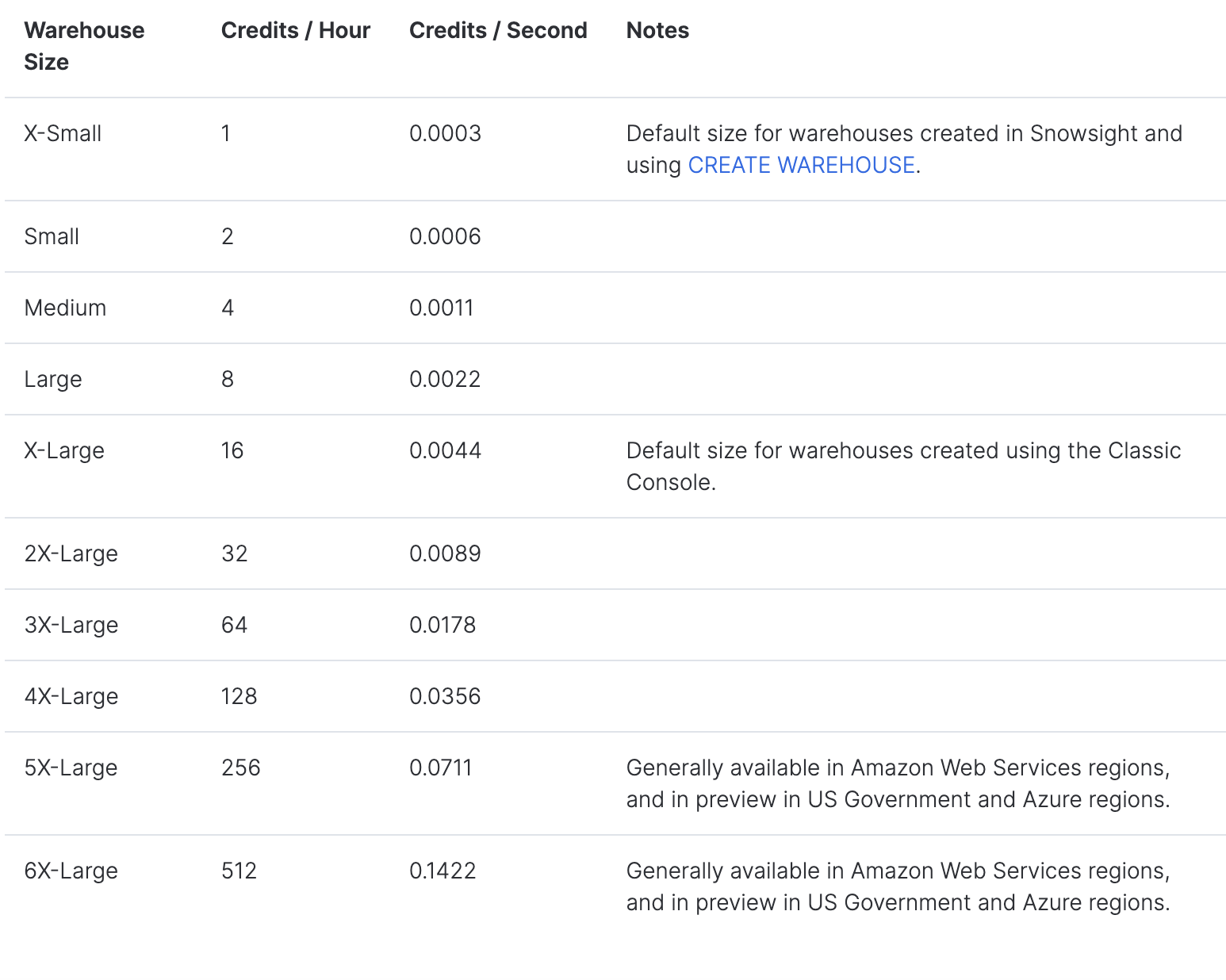Click the 2X-Large row label

(x=71, y=553)
